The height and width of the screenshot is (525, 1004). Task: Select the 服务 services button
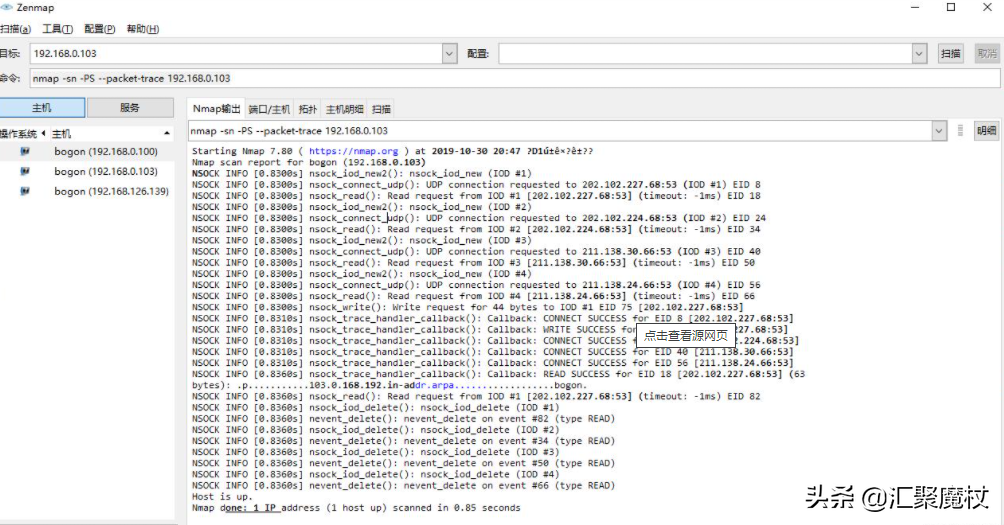pos(130,108)
